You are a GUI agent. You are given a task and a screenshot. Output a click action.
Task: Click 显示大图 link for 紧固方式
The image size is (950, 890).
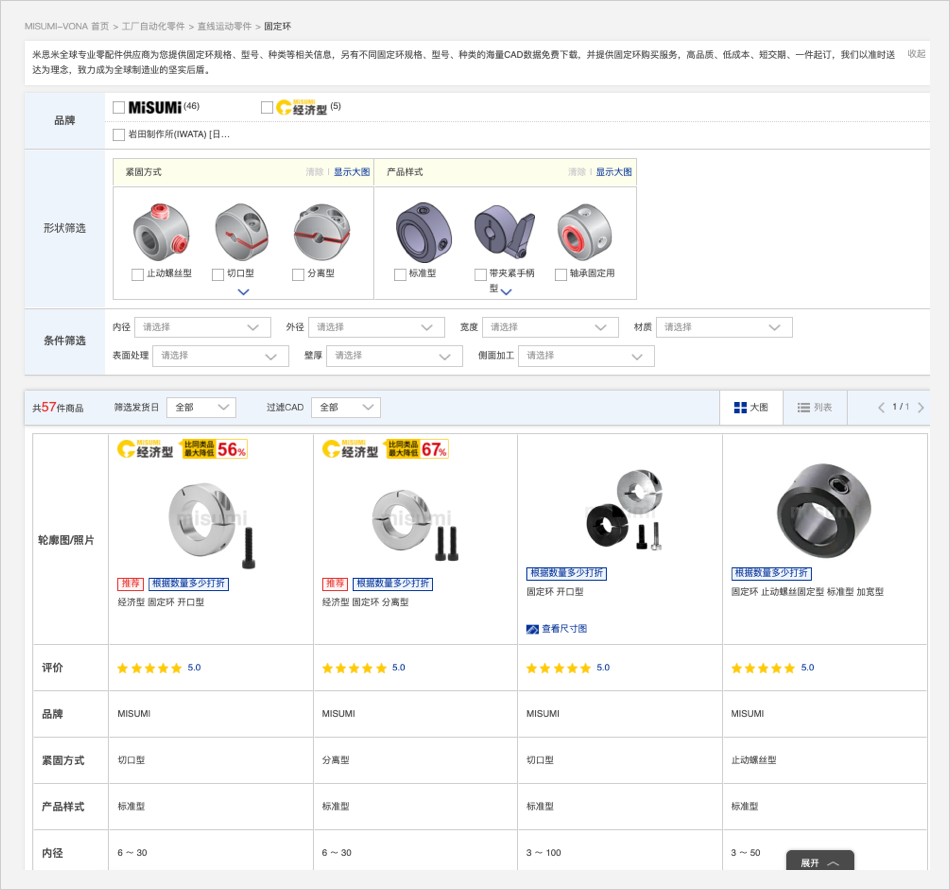tap(351, 172)
